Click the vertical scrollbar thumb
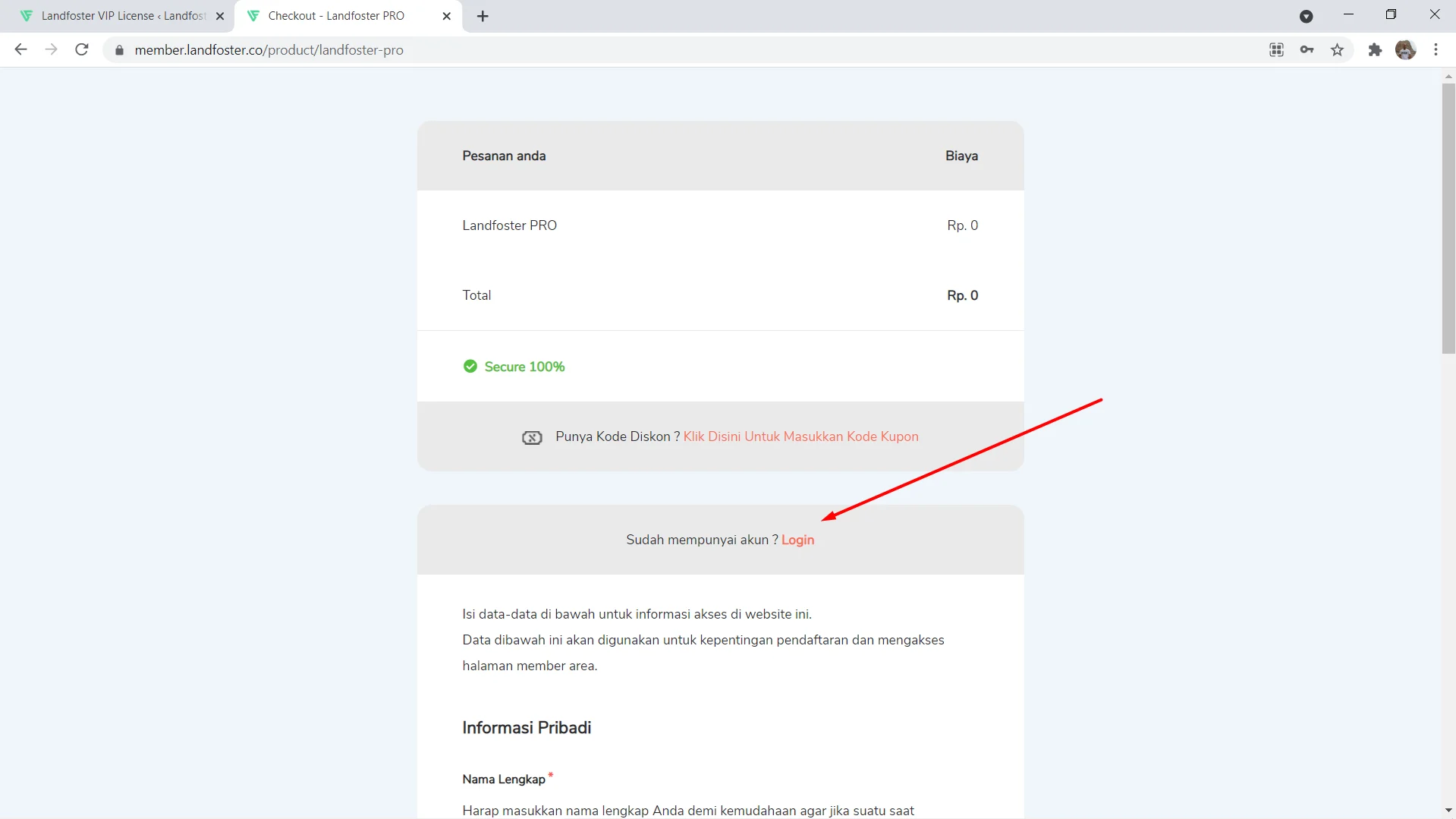Screen dimensions: 1456x819 (1448, 218)
